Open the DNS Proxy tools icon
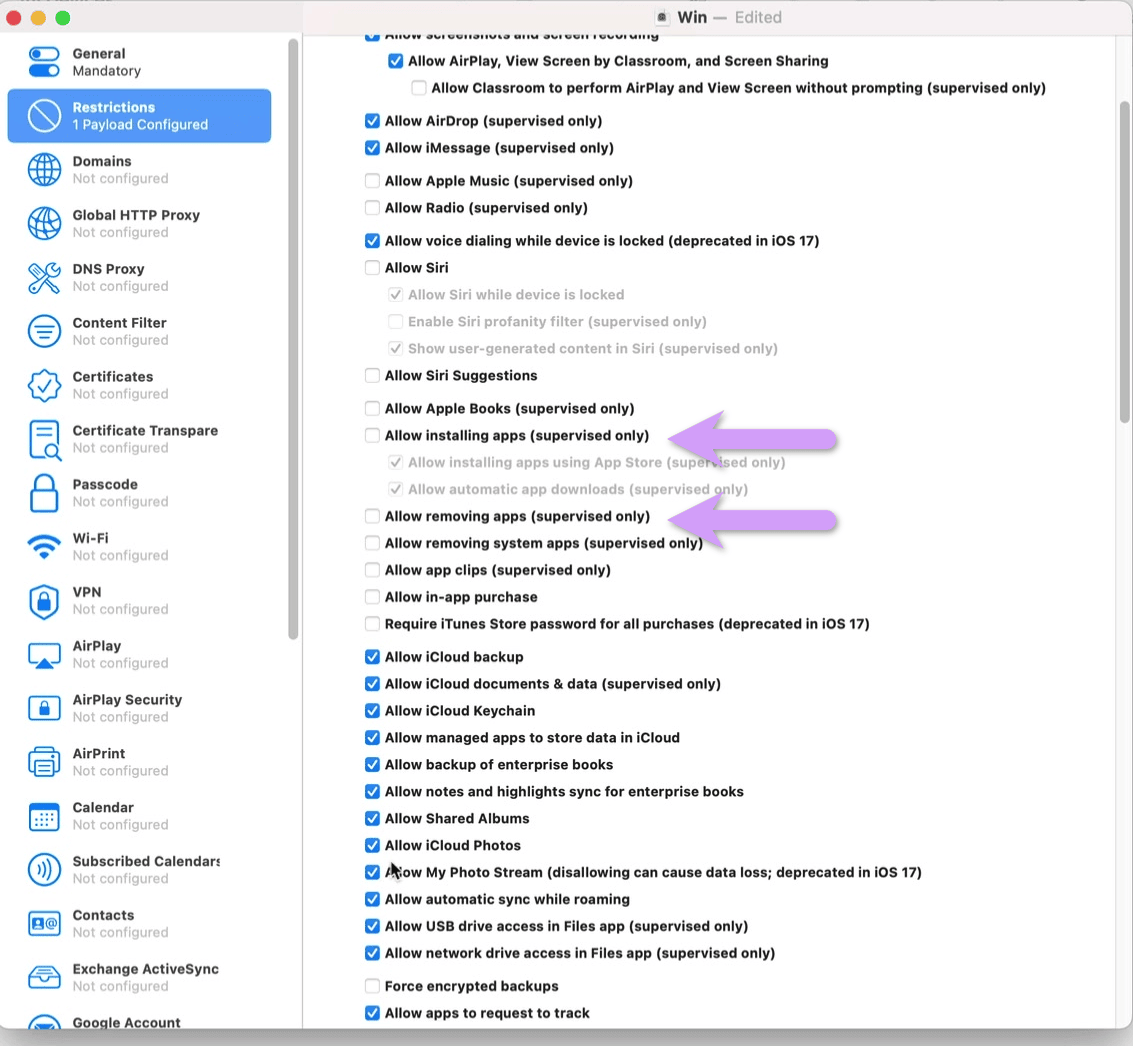 click(44, 277)
